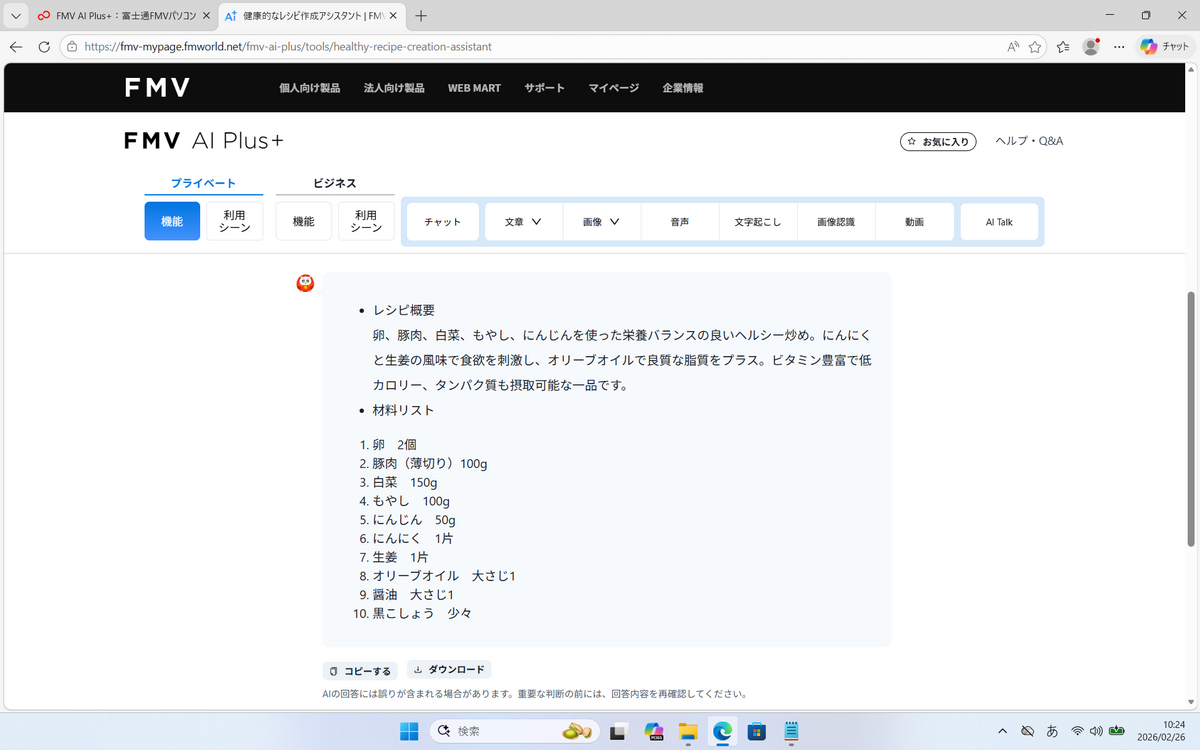This screenshot has width=1200, height=750.
Task: Click the FMV logo in header
Action: [157, 88]
